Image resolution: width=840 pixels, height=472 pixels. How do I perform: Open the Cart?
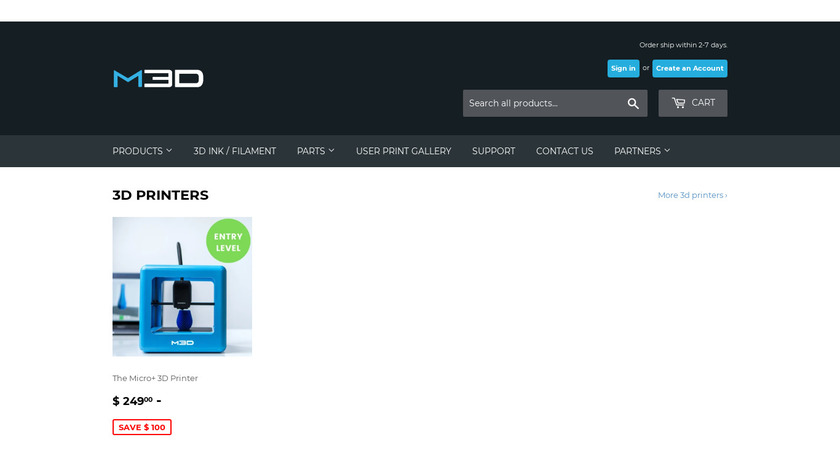(x=693, y=103)
